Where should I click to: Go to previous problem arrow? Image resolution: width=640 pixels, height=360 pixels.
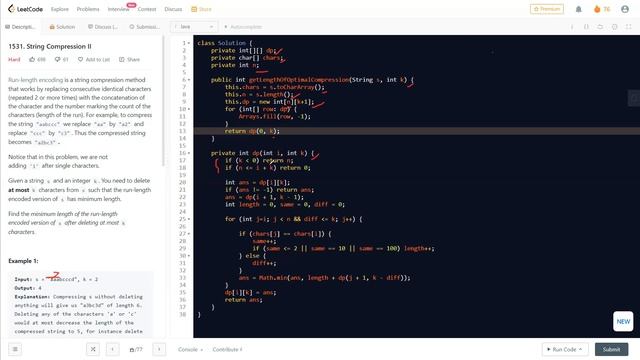113,349
